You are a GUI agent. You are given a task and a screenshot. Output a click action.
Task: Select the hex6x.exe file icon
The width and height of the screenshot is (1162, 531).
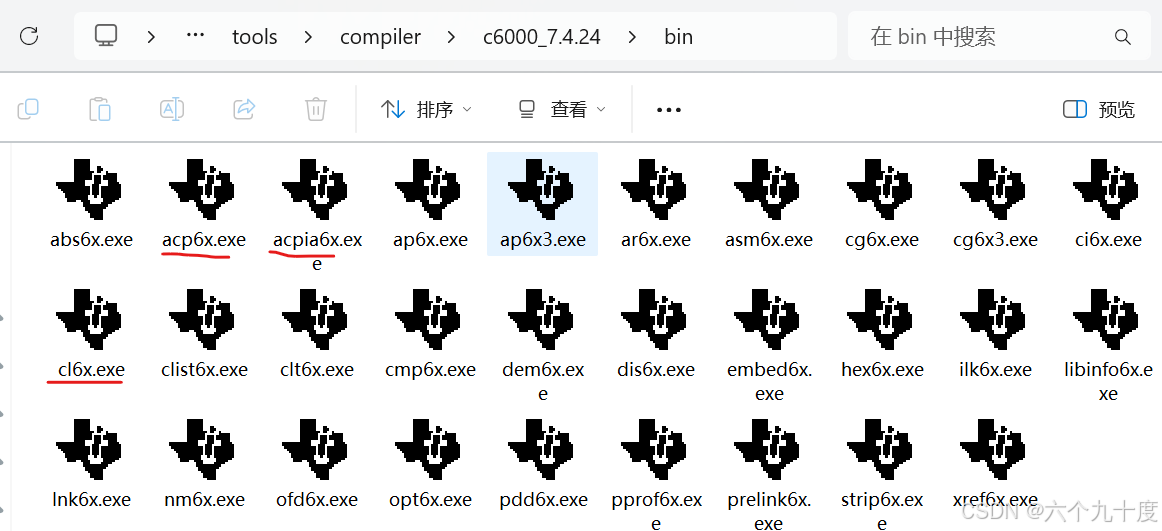880,319
